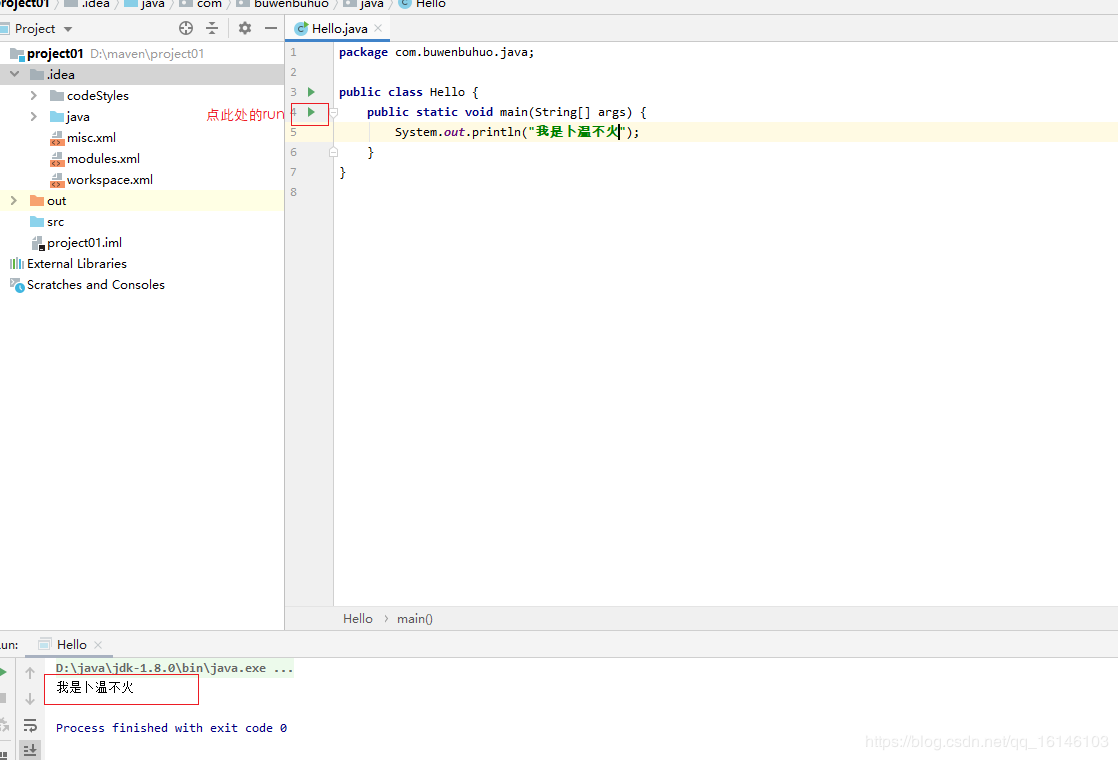
Task: Click the Up the Stack Trace arrow
Action: click(x=30, y=673)
